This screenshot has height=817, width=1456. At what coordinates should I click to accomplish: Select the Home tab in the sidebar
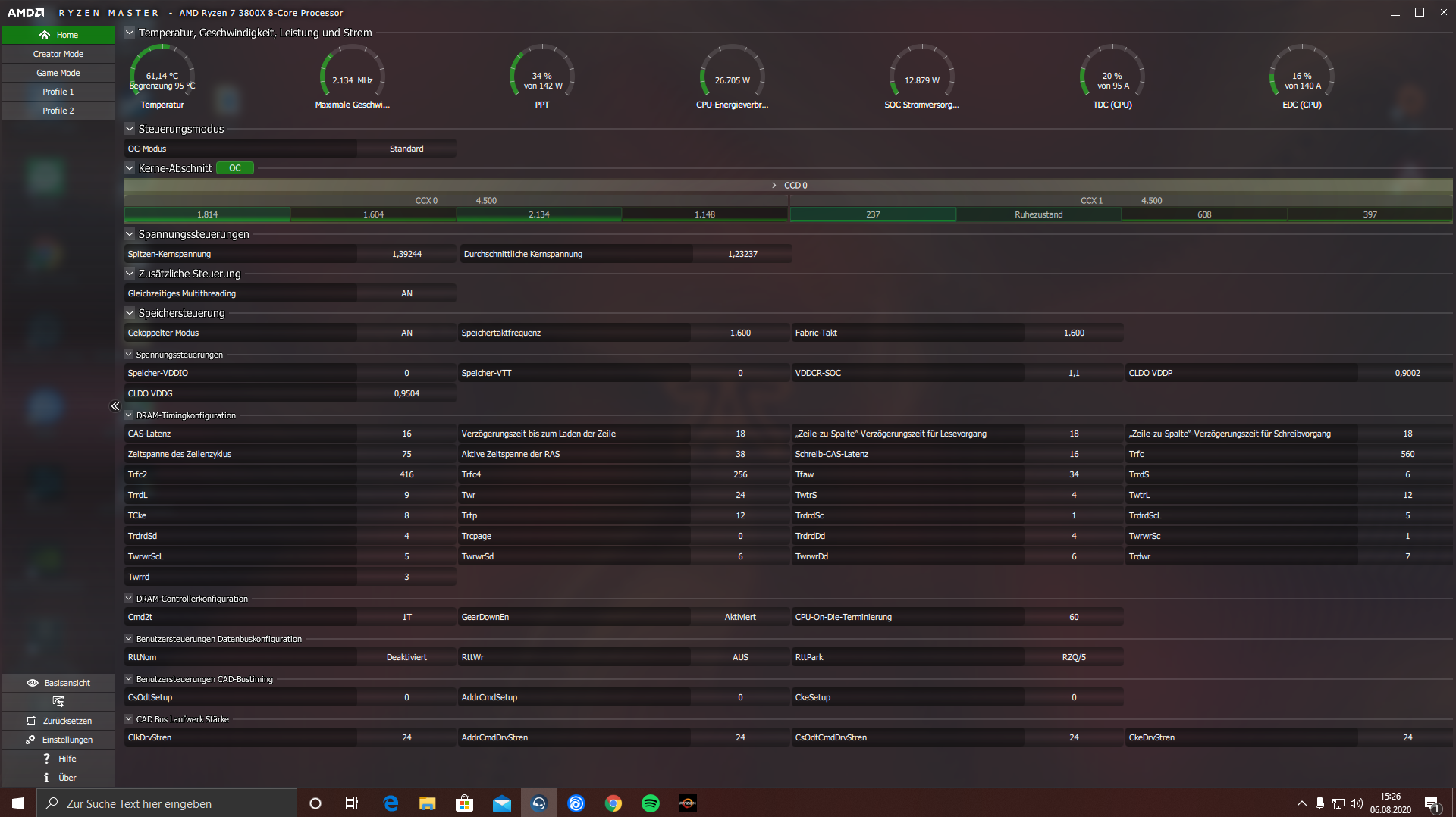tap(58, 35)
